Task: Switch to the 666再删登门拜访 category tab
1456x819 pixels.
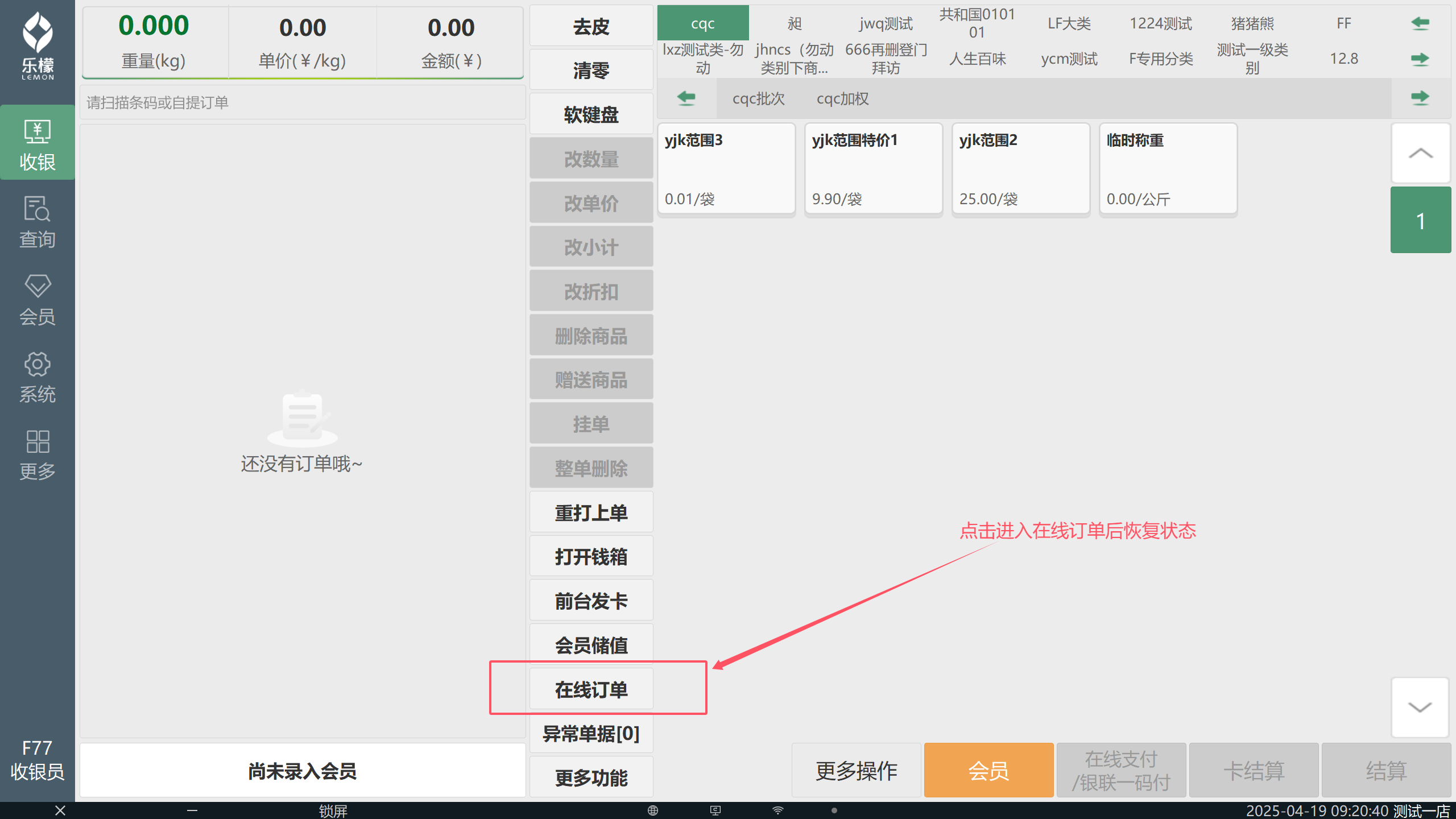Action: click(x=886, y=59)
